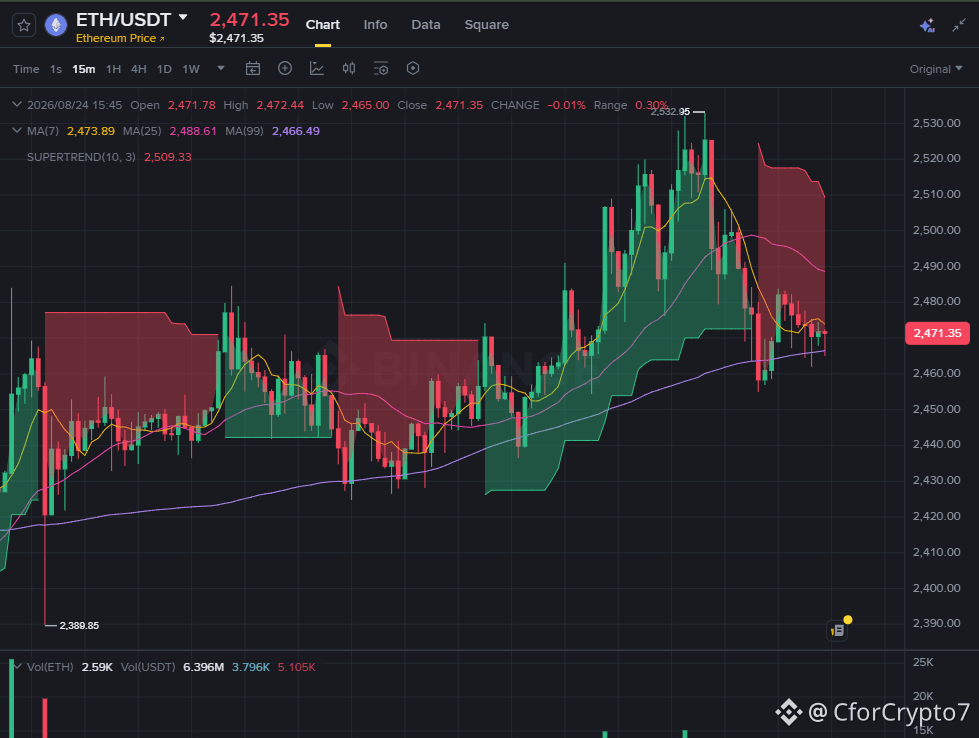
Task: Open the Original chart mode dropdown
Action: point(936,69)
